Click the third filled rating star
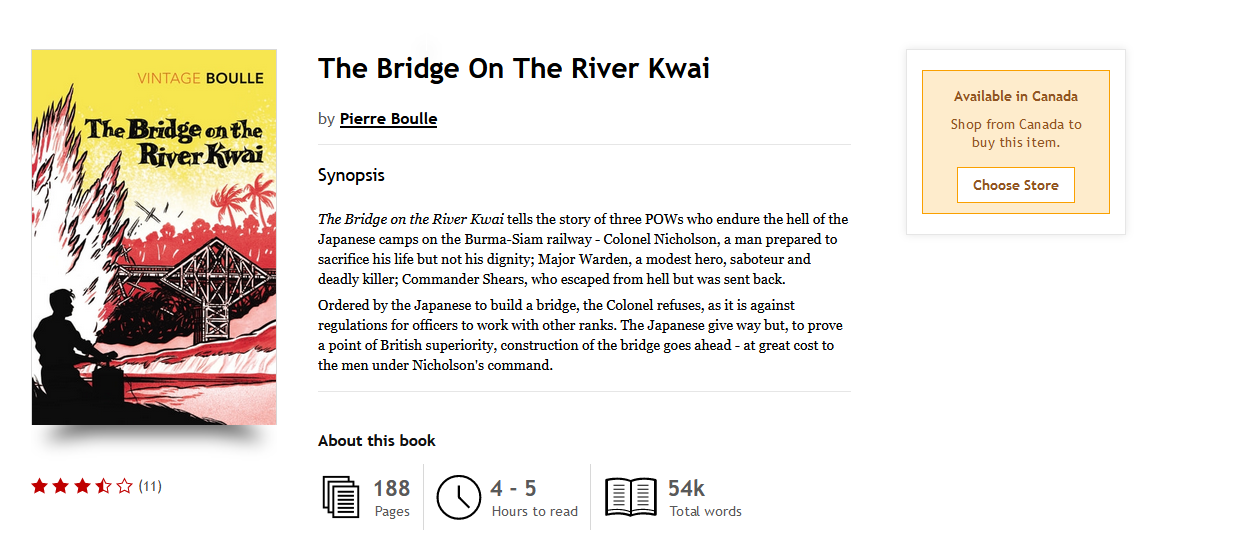This screenshot has width=1235, height=547. coord(82,486)
